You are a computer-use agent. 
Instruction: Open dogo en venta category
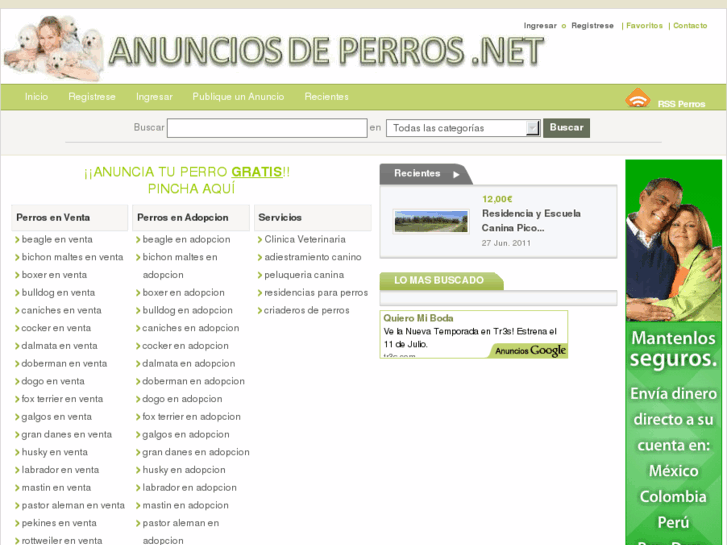point(53,381)
